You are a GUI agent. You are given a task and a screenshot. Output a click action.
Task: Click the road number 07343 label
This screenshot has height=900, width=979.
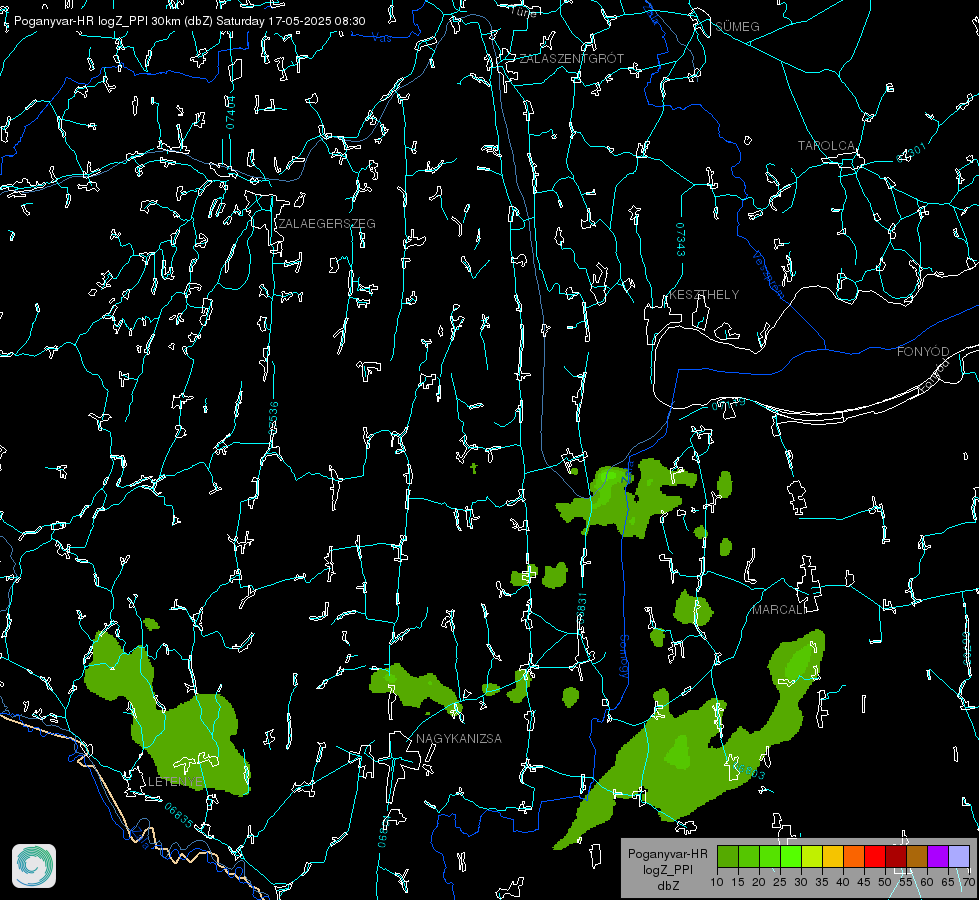(681, 239)
